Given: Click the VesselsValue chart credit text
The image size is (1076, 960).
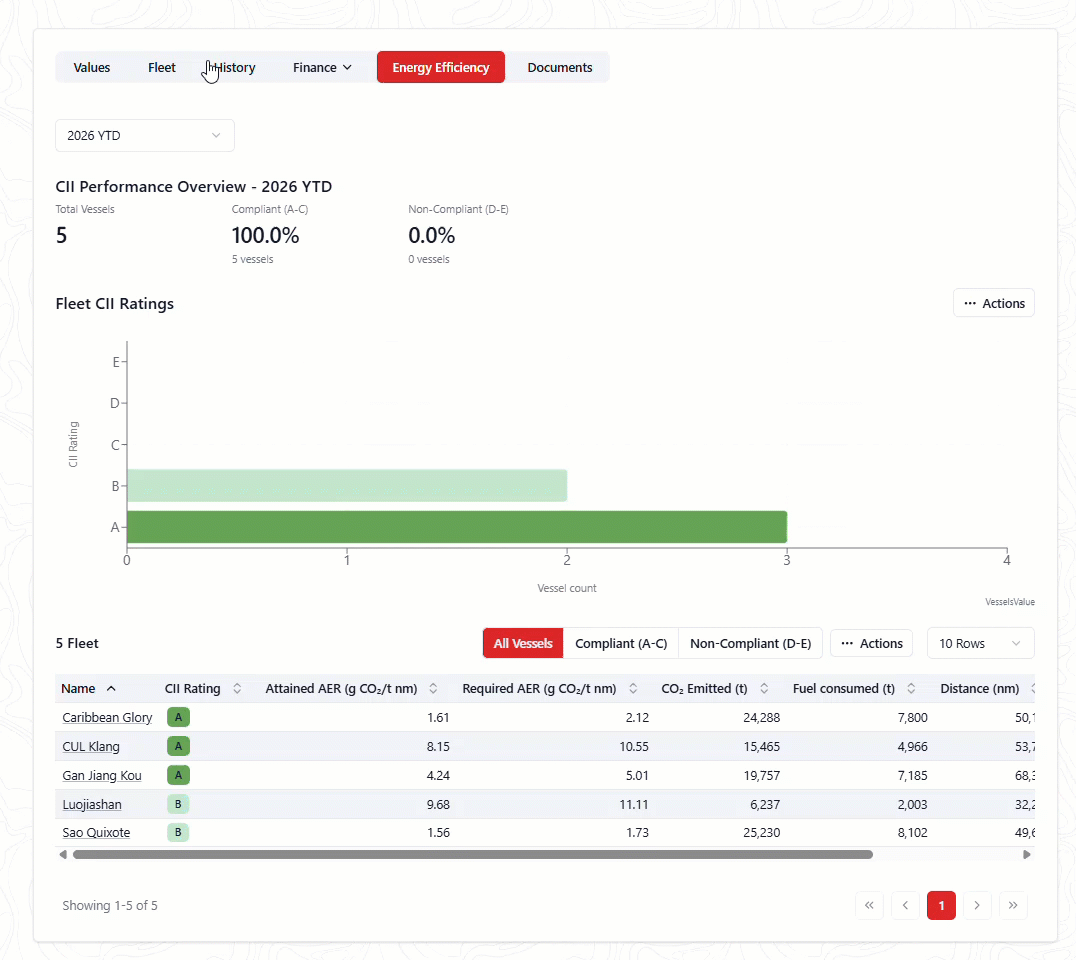Looking at the screenshot, I should pos(1009,602).
